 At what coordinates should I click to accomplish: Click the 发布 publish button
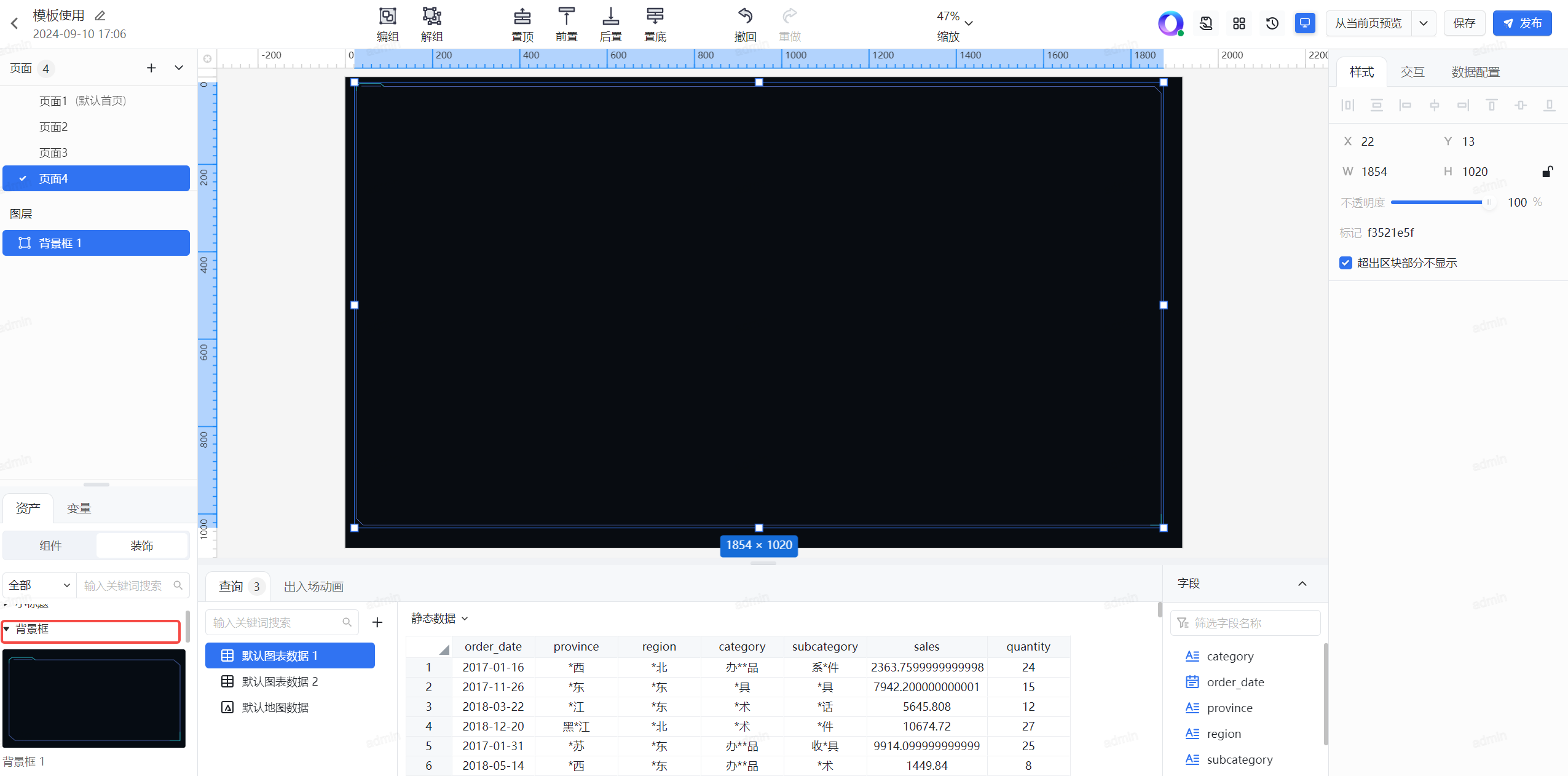point(1522,23)
